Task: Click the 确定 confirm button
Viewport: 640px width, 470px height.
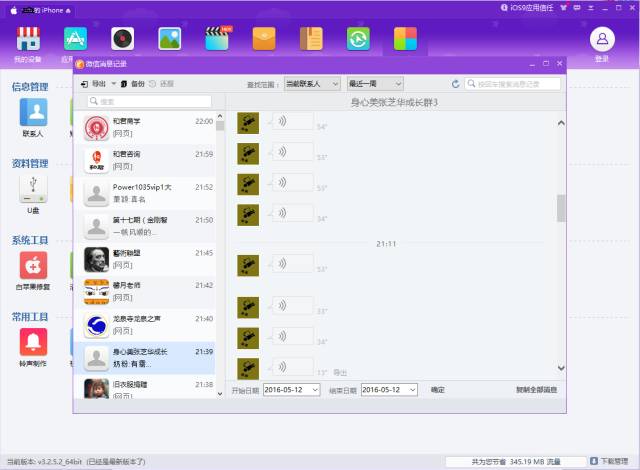Action: click(x=438, y=390)
